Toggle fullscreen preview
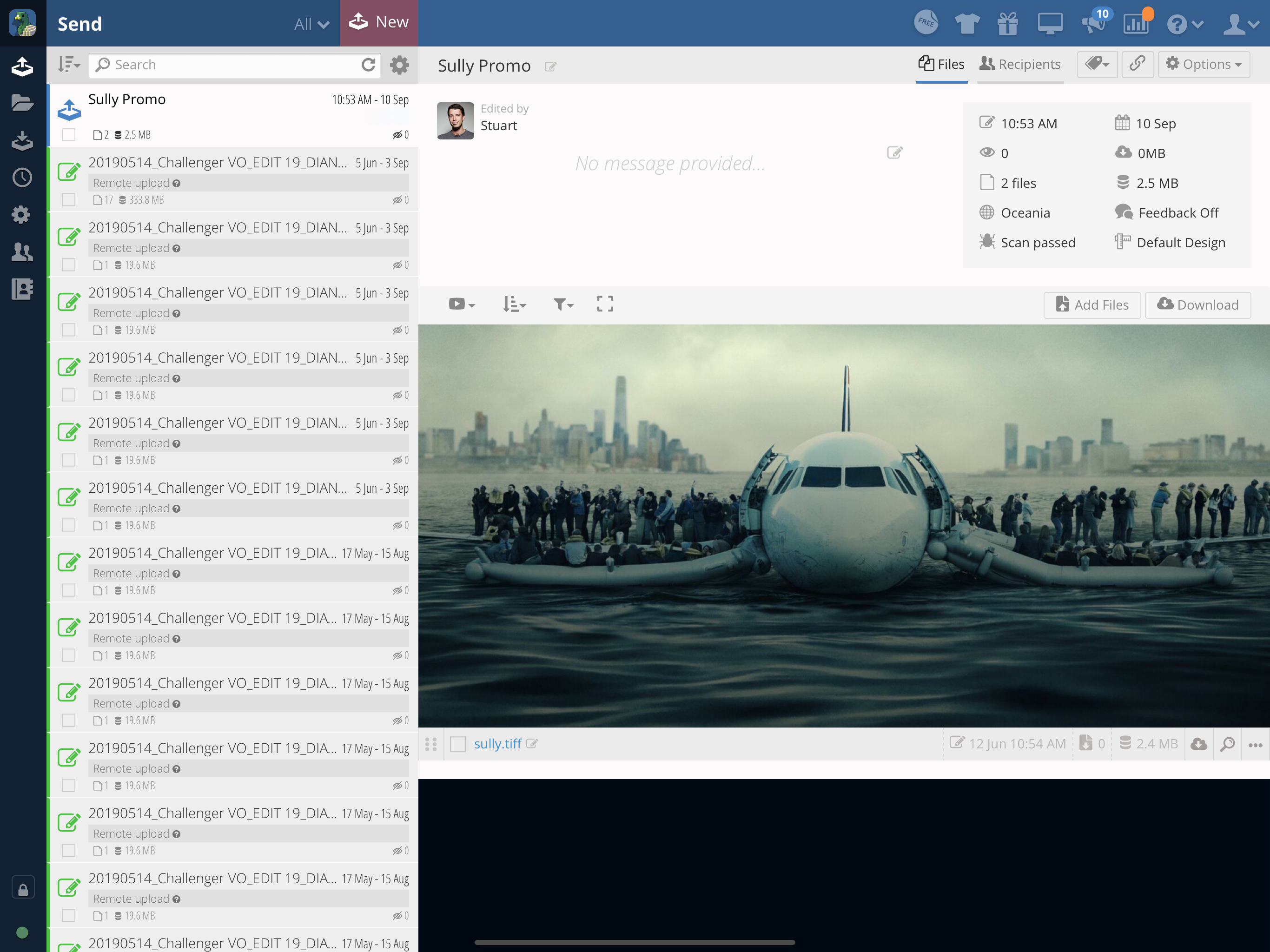 tap(605, 304)
